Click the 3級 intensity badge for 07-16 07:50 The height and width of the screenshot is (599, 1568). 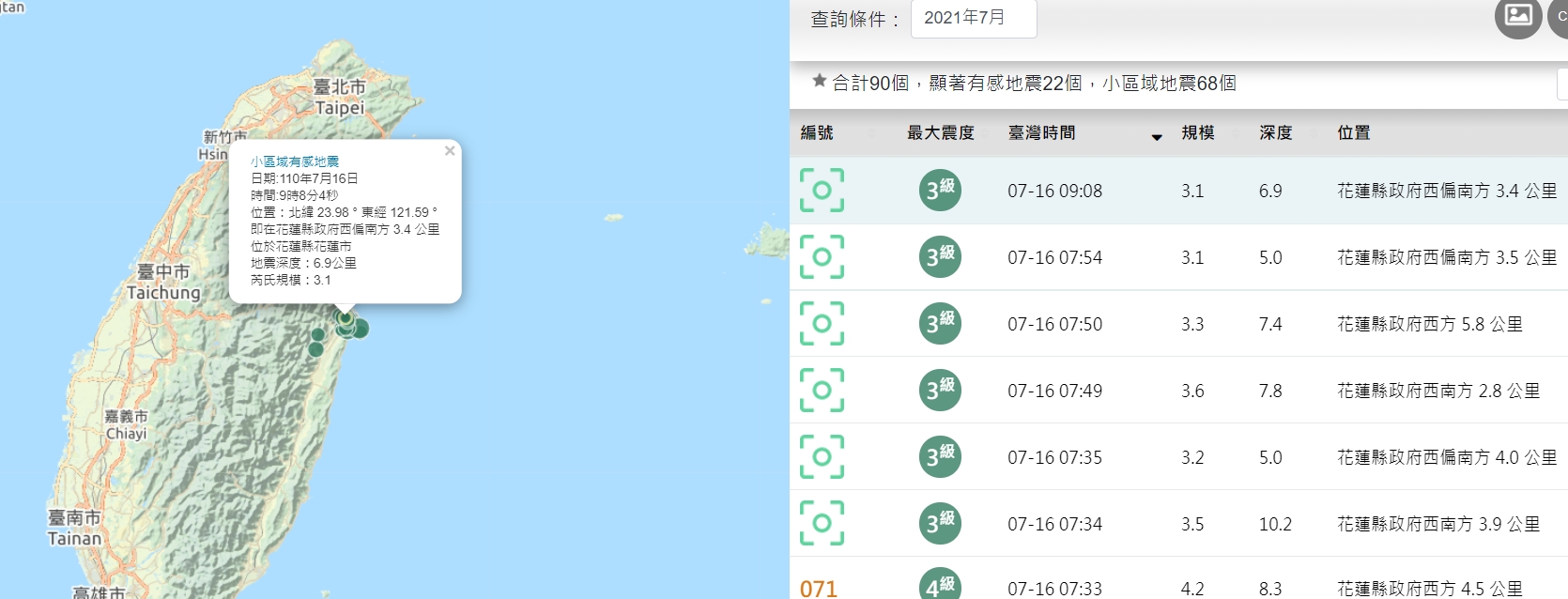pyautogui.click(x=940, y=324)
